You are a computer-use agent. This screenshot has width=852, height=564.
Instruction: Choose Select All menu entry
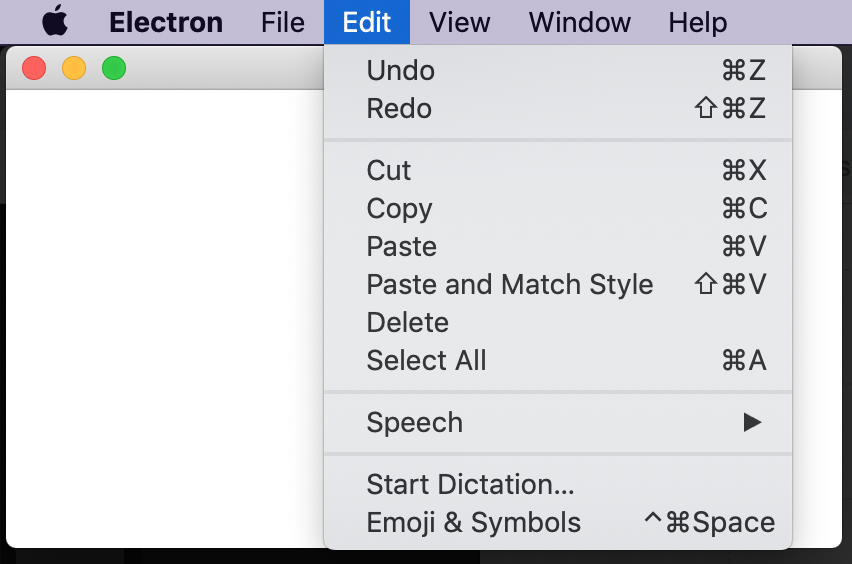pyautogui.click(x=558, y=360)
